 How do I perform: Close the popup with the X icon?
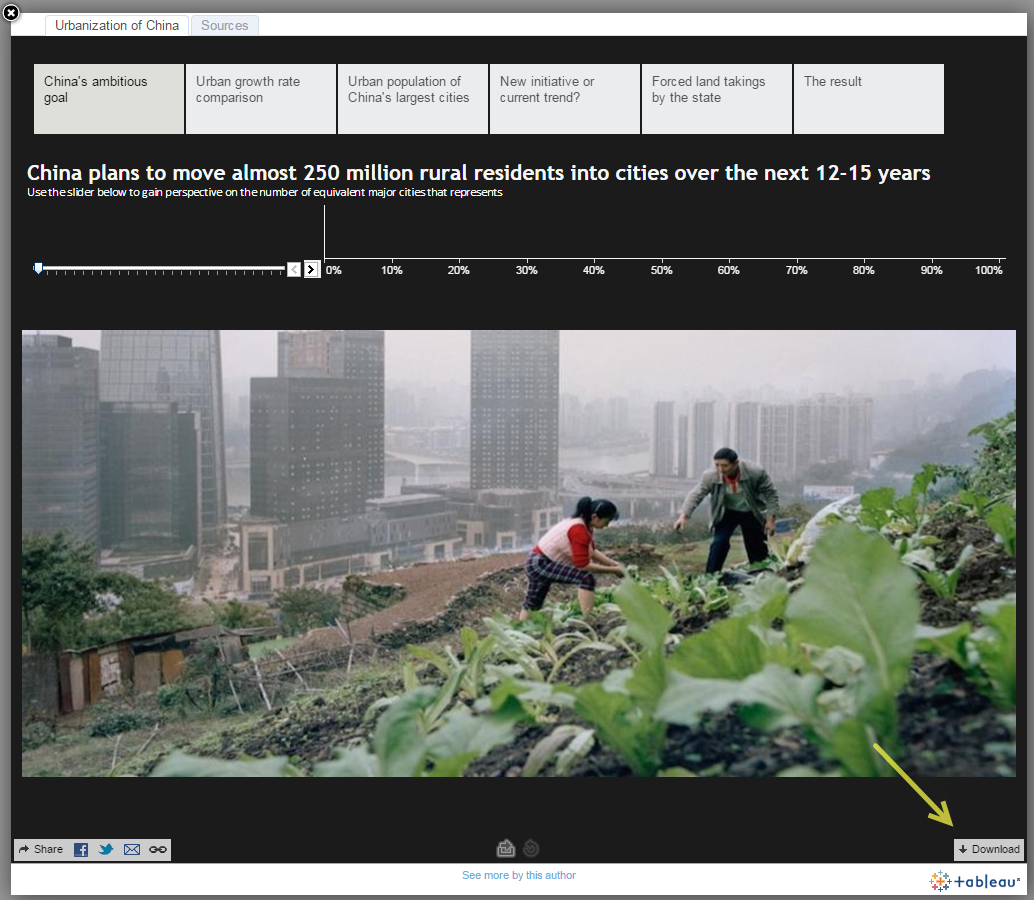pos(11,12)
